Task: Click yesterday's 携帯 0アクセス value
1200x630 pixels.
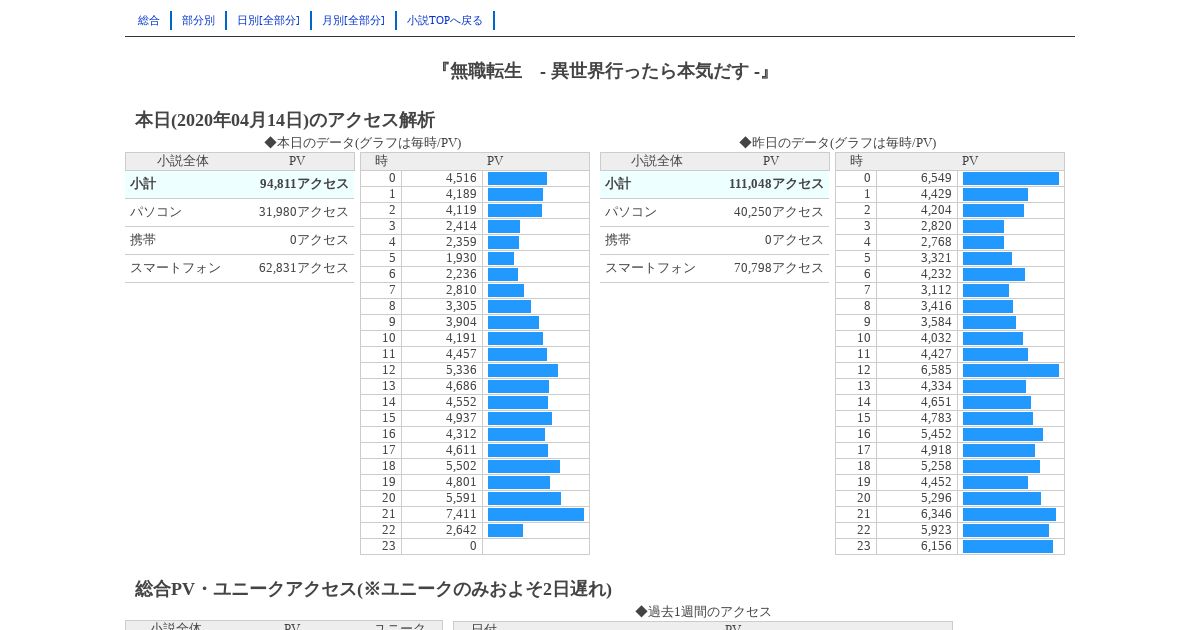Action: (x=794, y=240)
